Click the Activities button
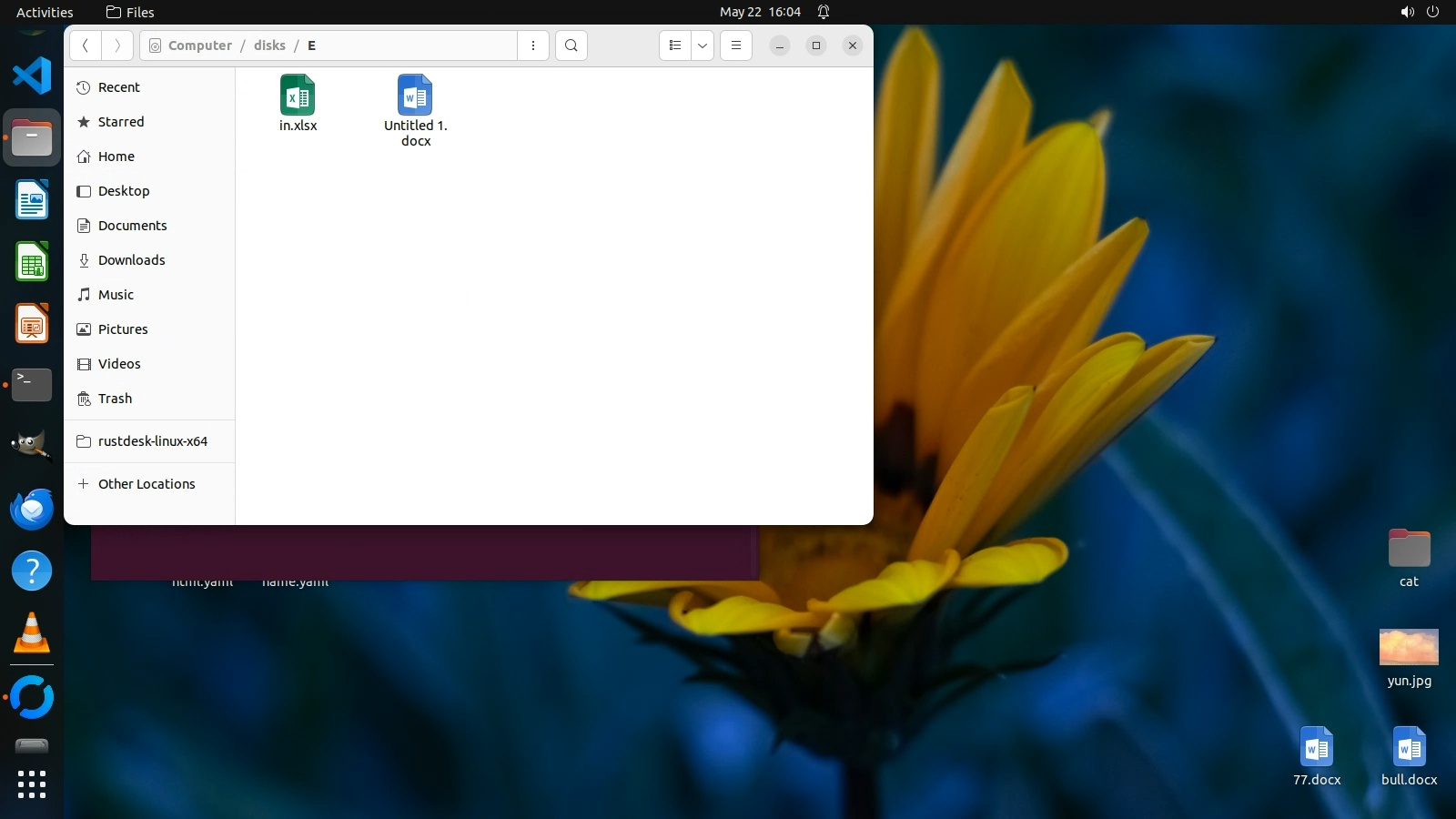The height and width of the screenshot is (819, 1456). pos(45,12)
